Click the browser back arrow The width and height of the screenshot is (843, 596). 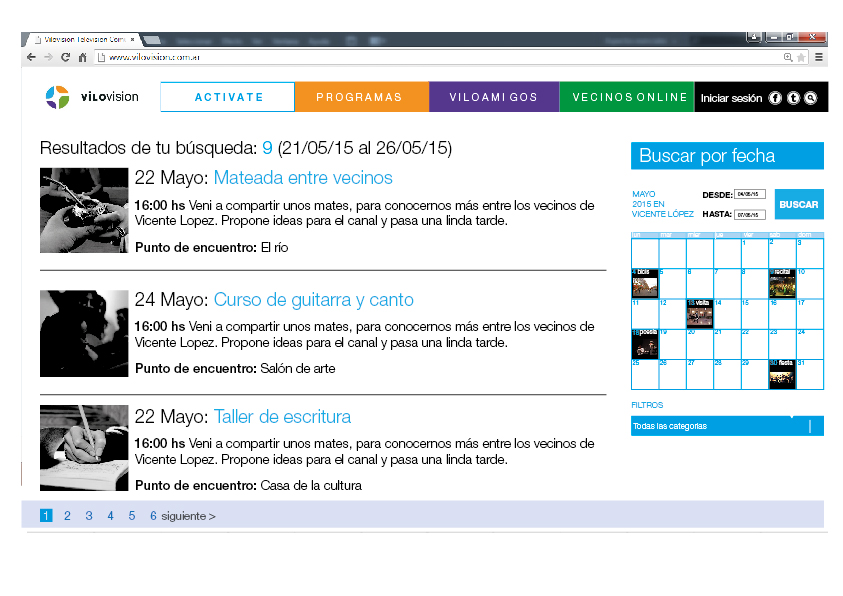coord(30,58)
